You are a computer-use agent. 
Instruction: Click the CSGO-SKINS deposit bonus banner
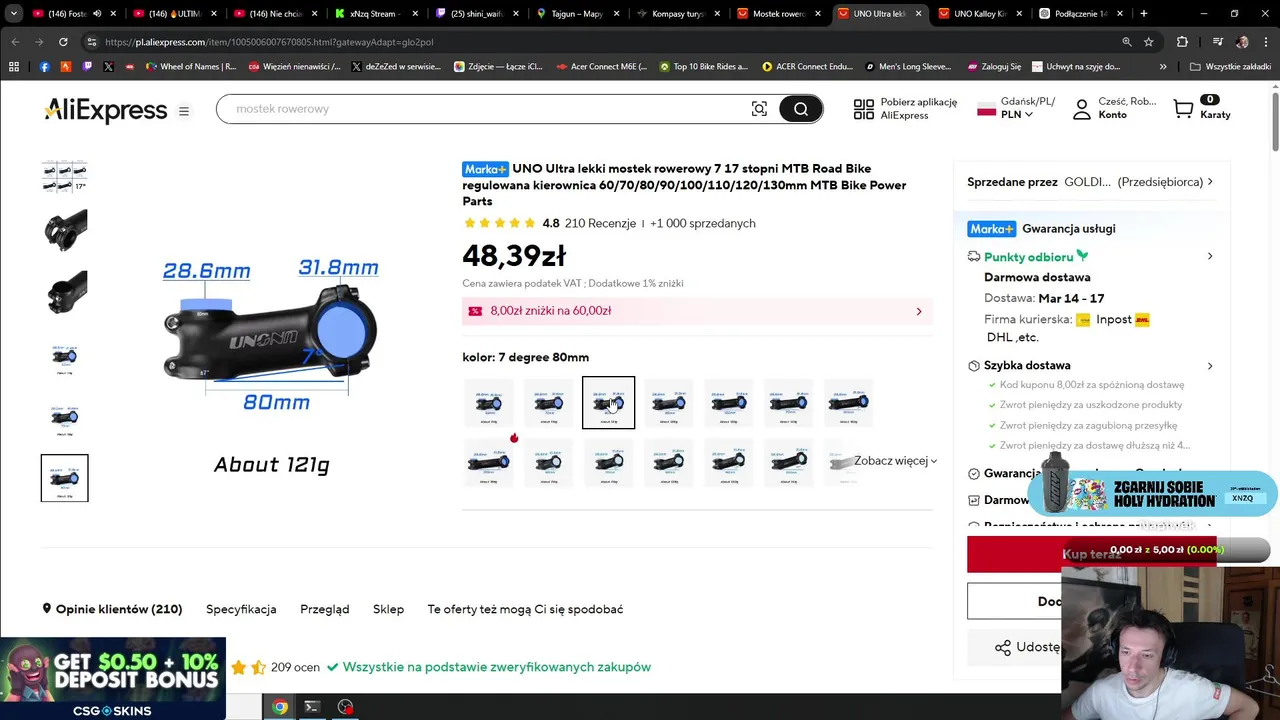point(112,678)
